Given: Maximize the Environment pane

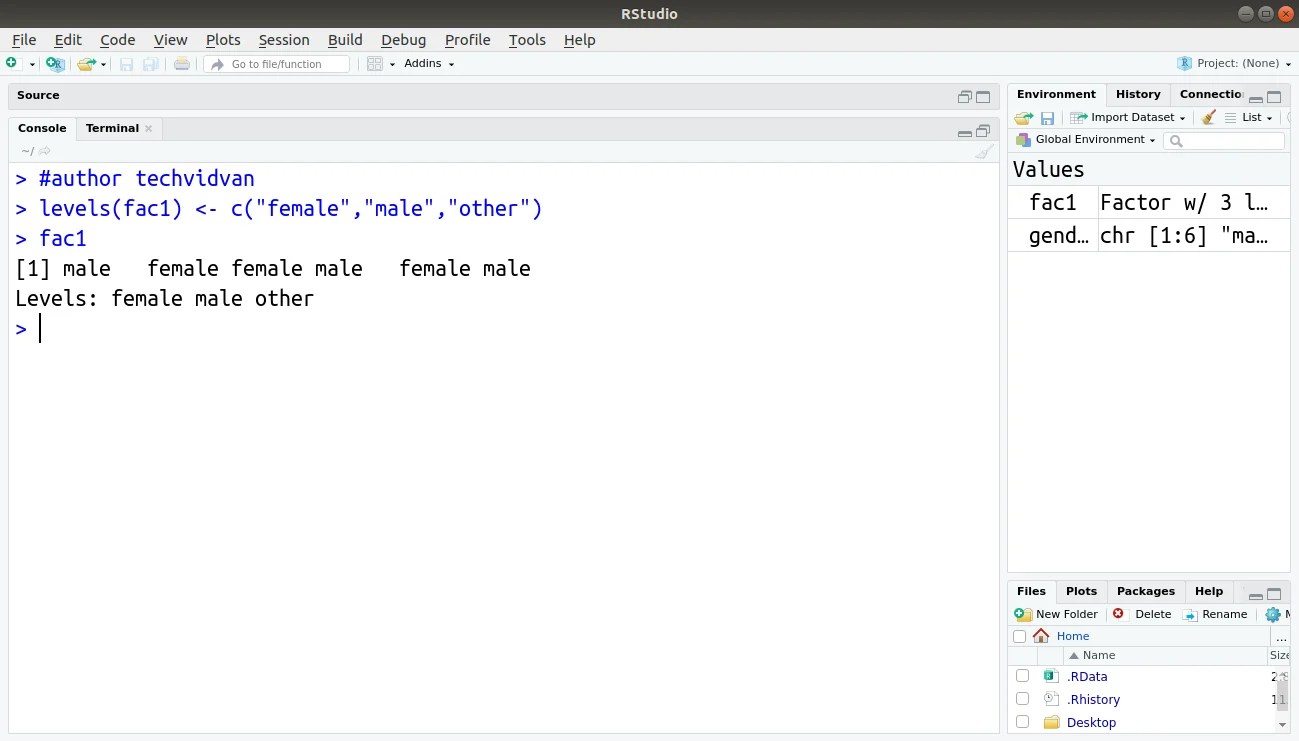Looking at the screenshot, I should pyautogui.click(x=1274, y=97).
